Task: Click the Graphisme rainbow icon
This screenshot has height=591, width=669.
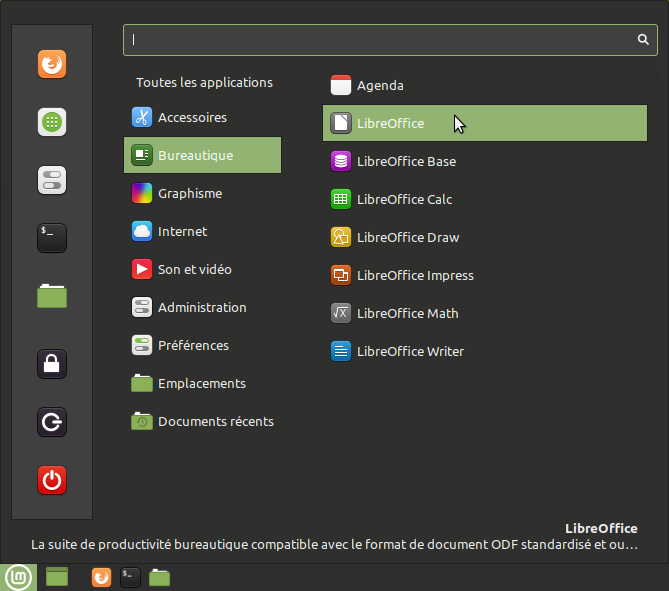Action: (x=142, y=193)
